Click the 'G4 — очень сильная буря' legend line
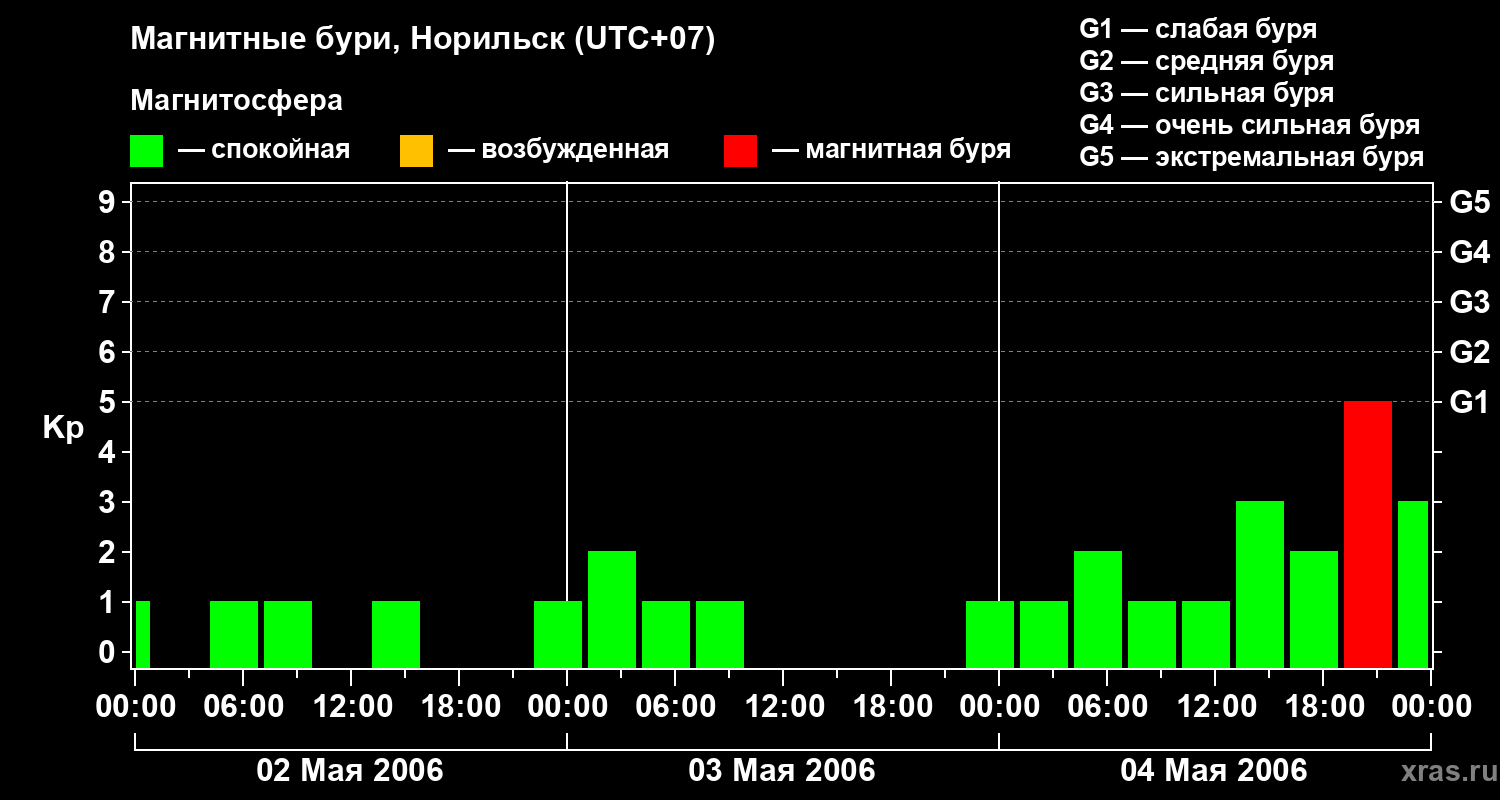1500x800 pixels. click(x=1250, y=125)
